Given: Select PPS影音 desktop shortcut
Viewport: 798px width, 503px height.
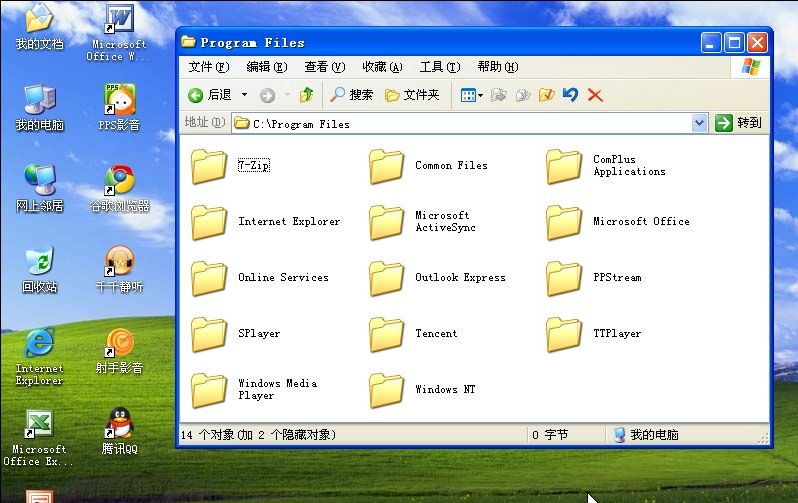Looking at the screenshot, I should click(x=119, y=107).
